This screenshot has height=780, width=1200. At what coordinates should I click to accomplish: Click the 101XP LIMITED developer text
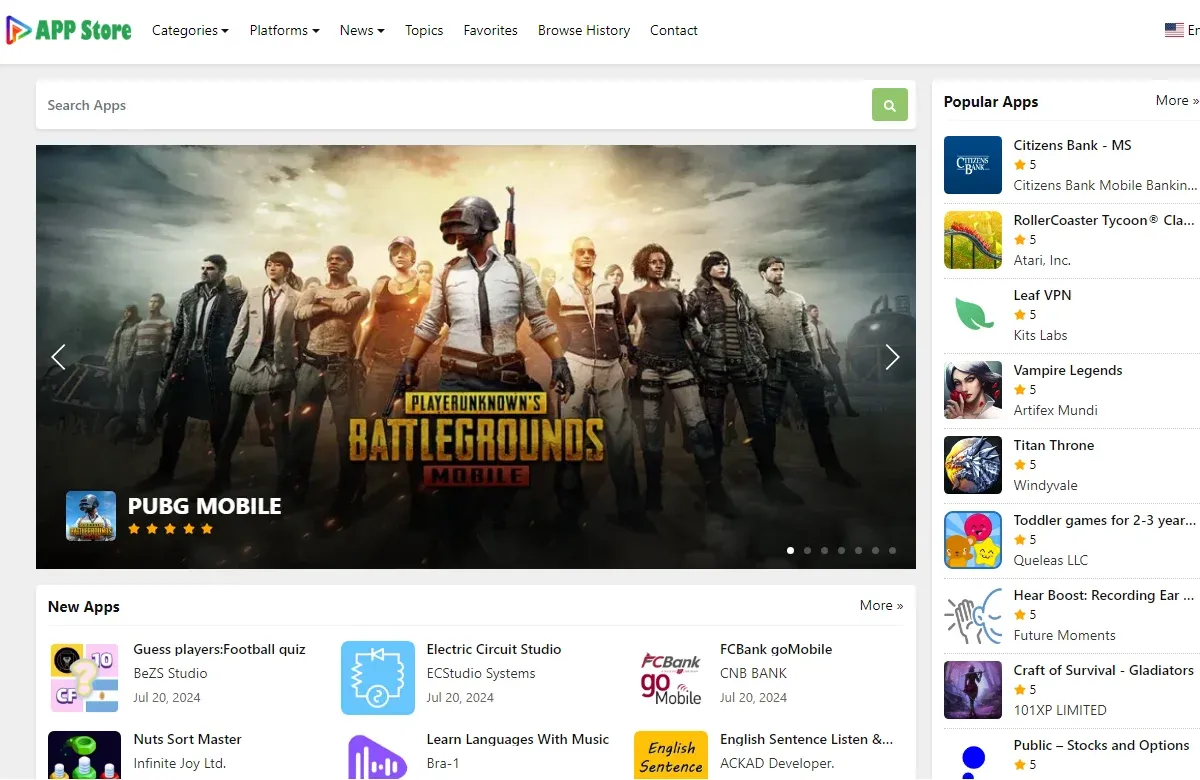coord(1060,710)
